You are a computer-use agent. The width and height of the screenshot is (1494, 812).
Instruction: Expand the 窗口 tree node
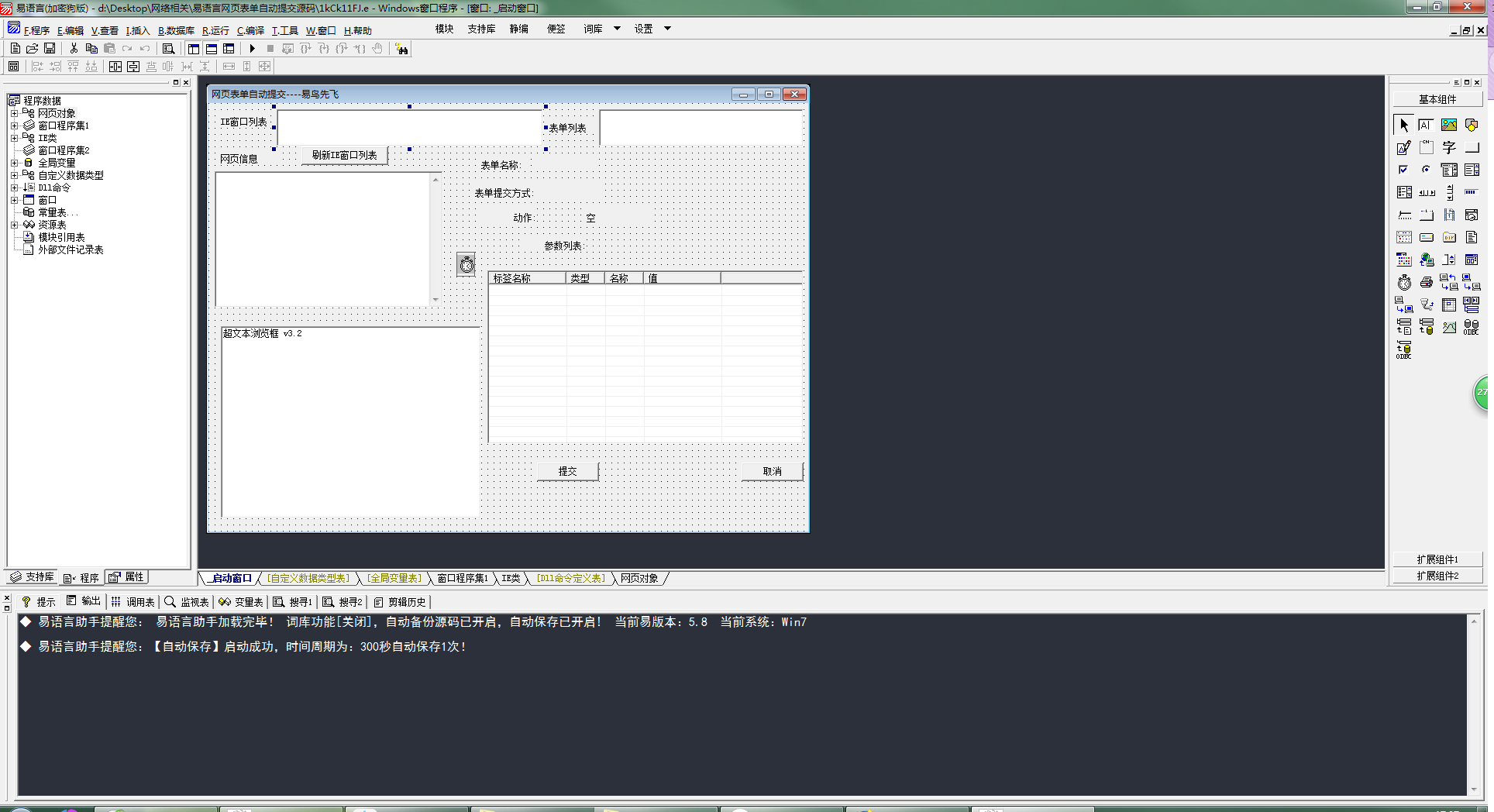tap(14, 200)
